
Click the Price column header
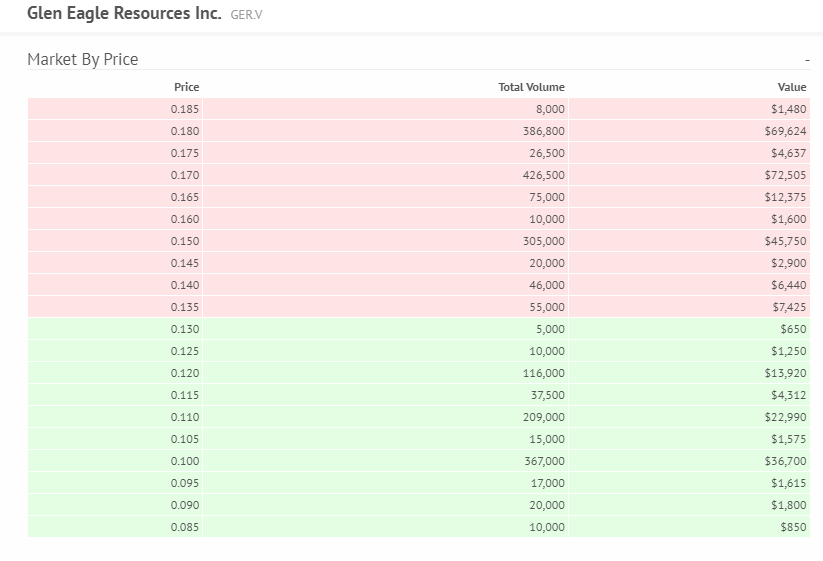tap(186, 87)
